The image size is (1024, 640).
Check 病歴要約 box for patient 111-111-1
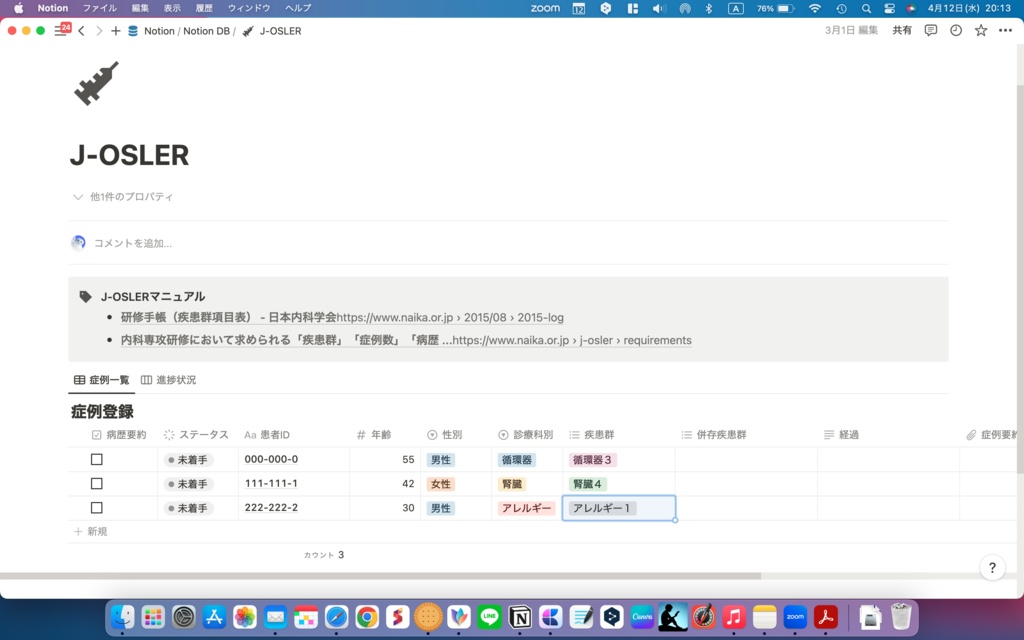click(97, 484)
